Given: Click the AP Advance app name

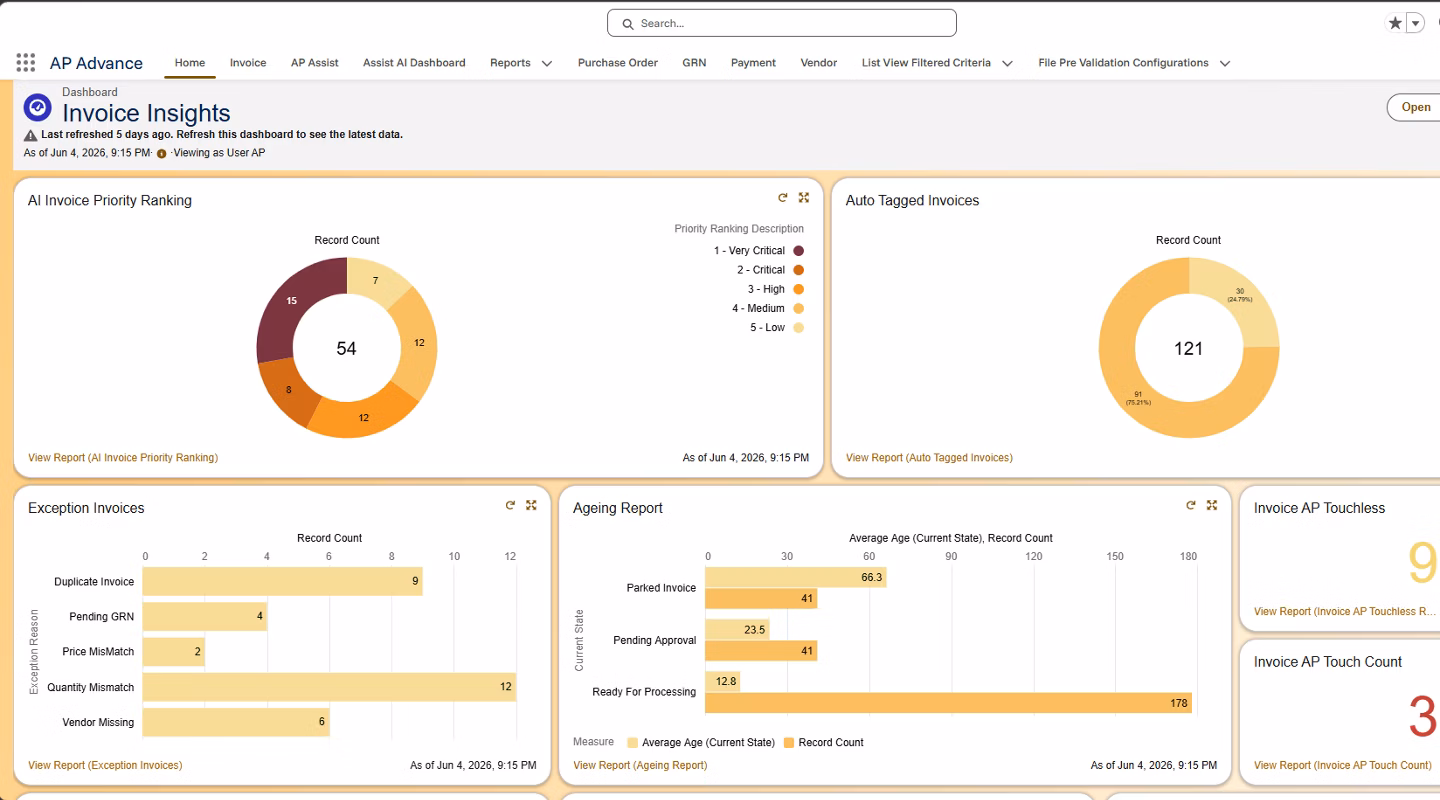Looking at the screenshot, I should [96, 63].
